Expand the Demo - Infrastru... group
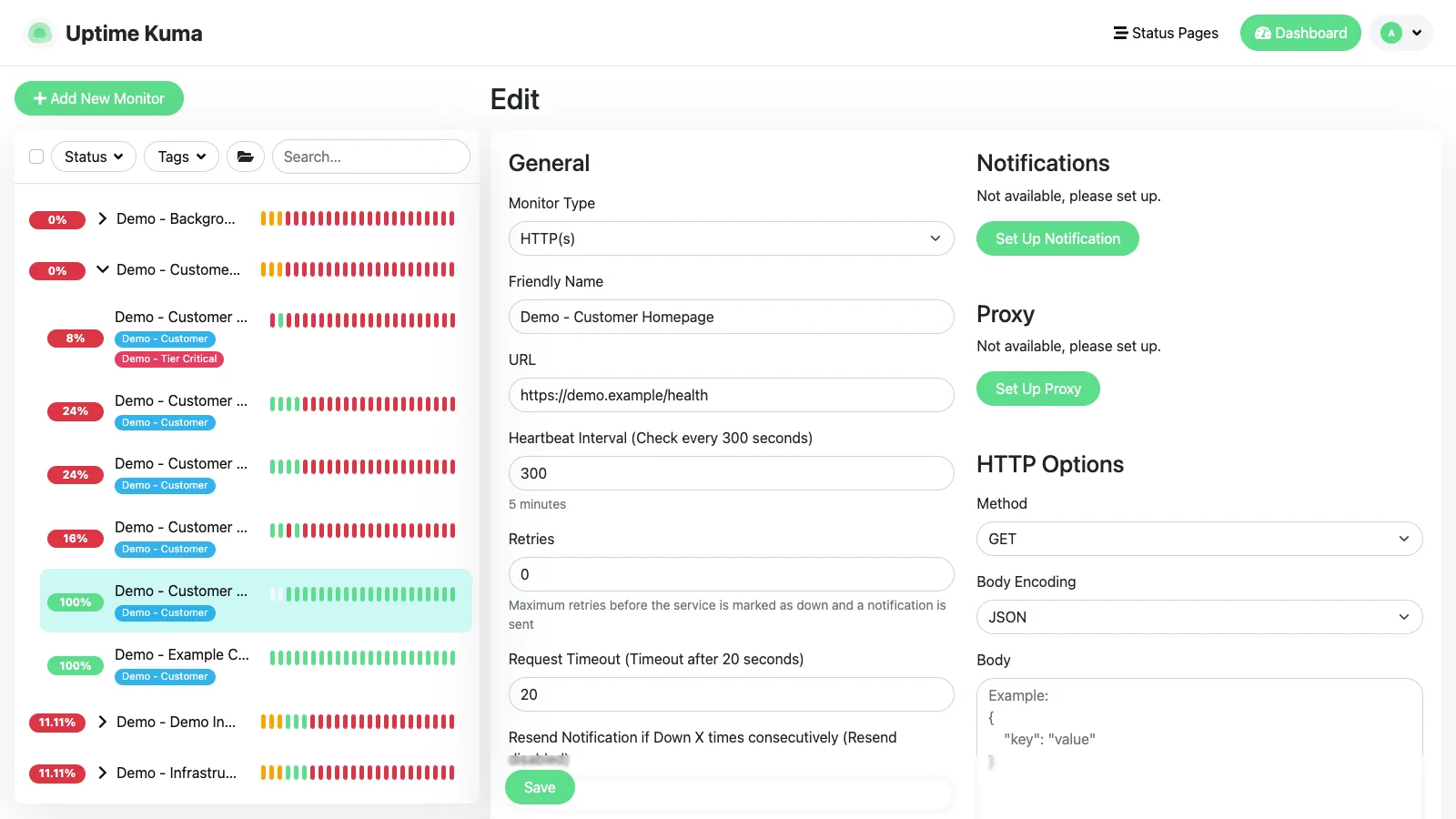 (103, 773)
